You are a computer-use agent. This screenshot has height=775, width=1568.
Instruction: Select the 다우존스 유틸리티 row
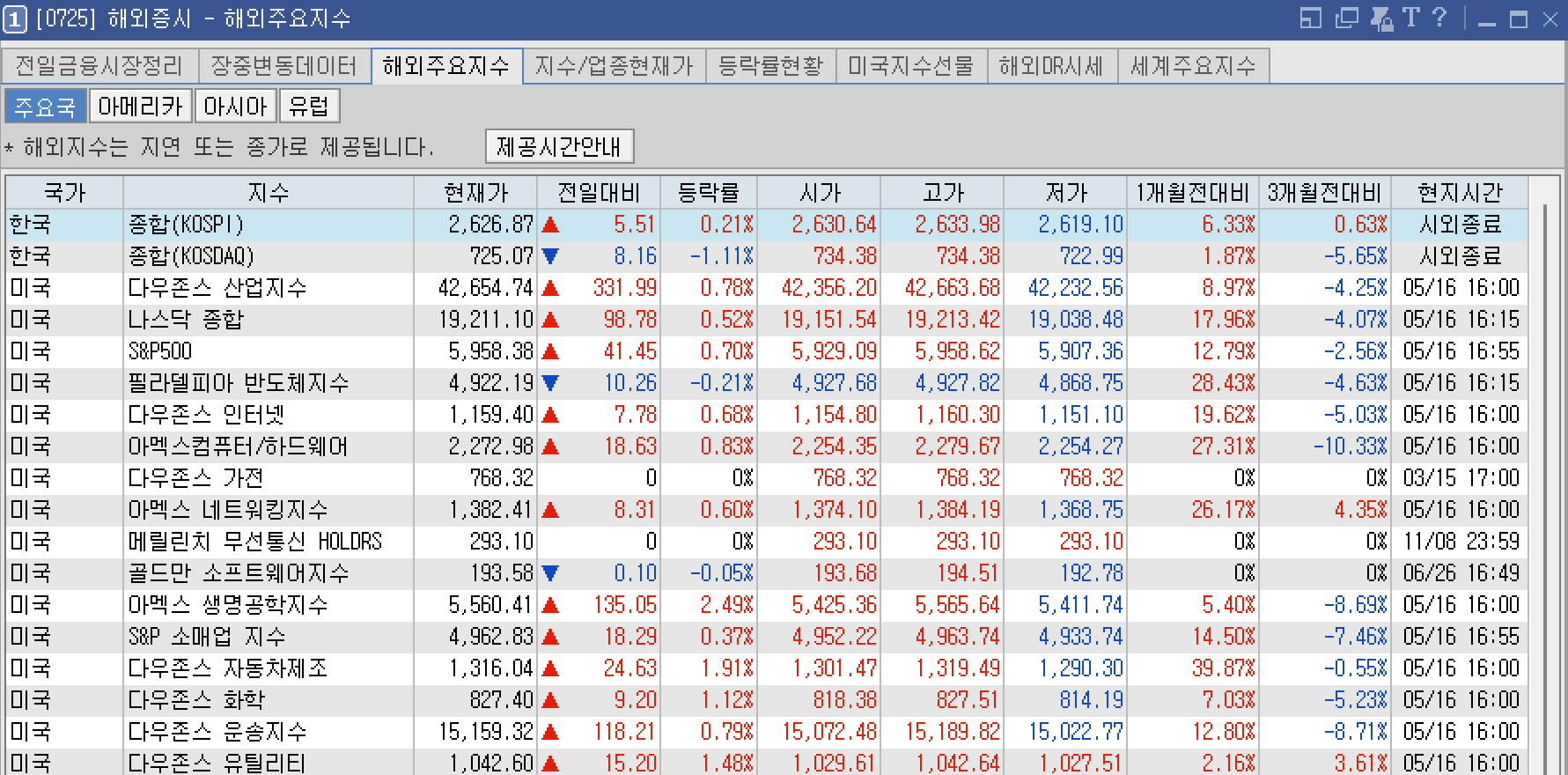coord(767,762)
